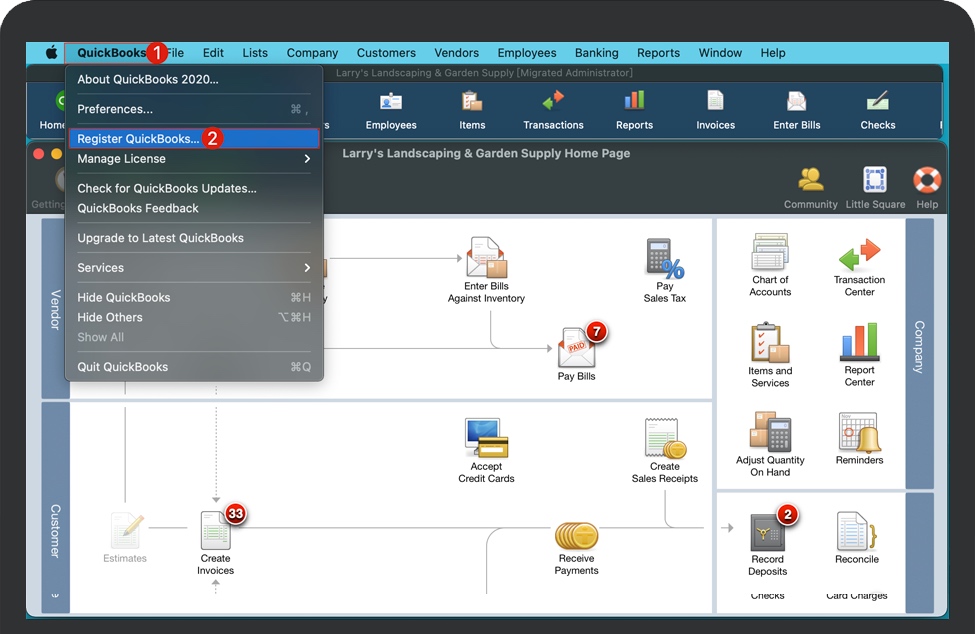
Task: Open the Banking menu
Action: [x=596, y=52]
